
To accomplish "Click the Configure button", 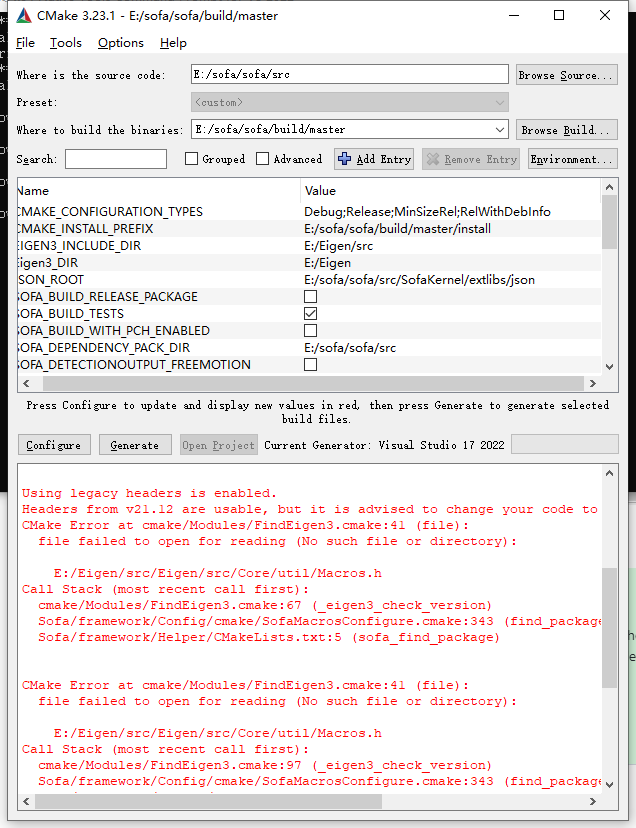I will point(54,445).
